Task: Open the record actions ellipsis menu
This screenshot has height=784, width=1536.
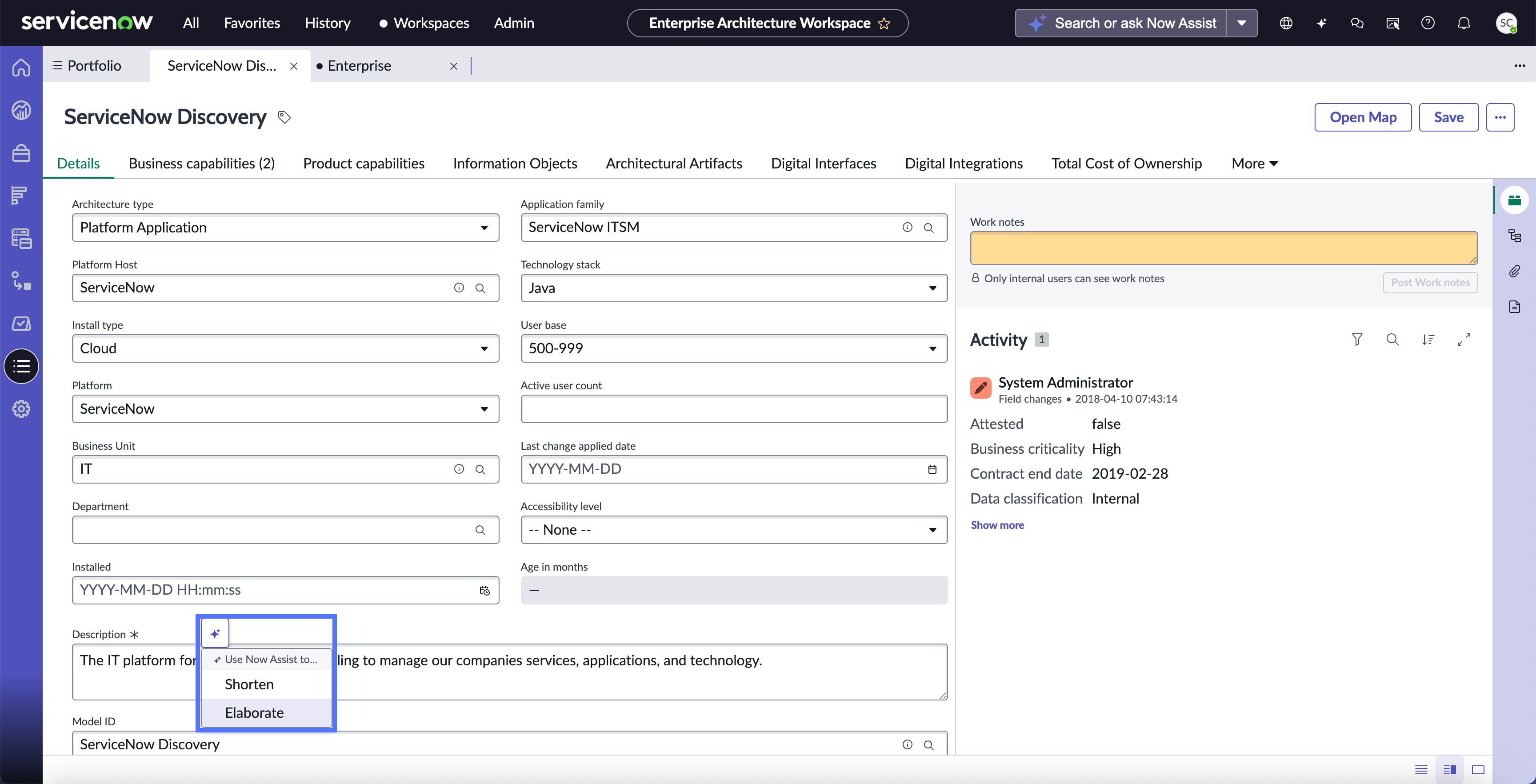Action: pos(1500,117)
